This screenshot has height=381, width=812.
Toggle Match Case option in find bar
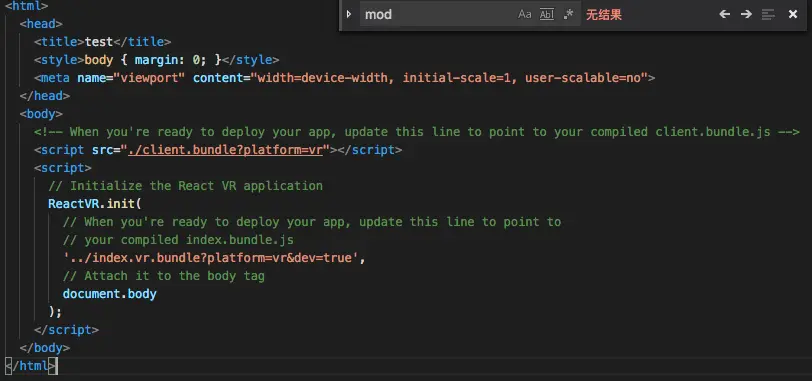tap(525, 14)
